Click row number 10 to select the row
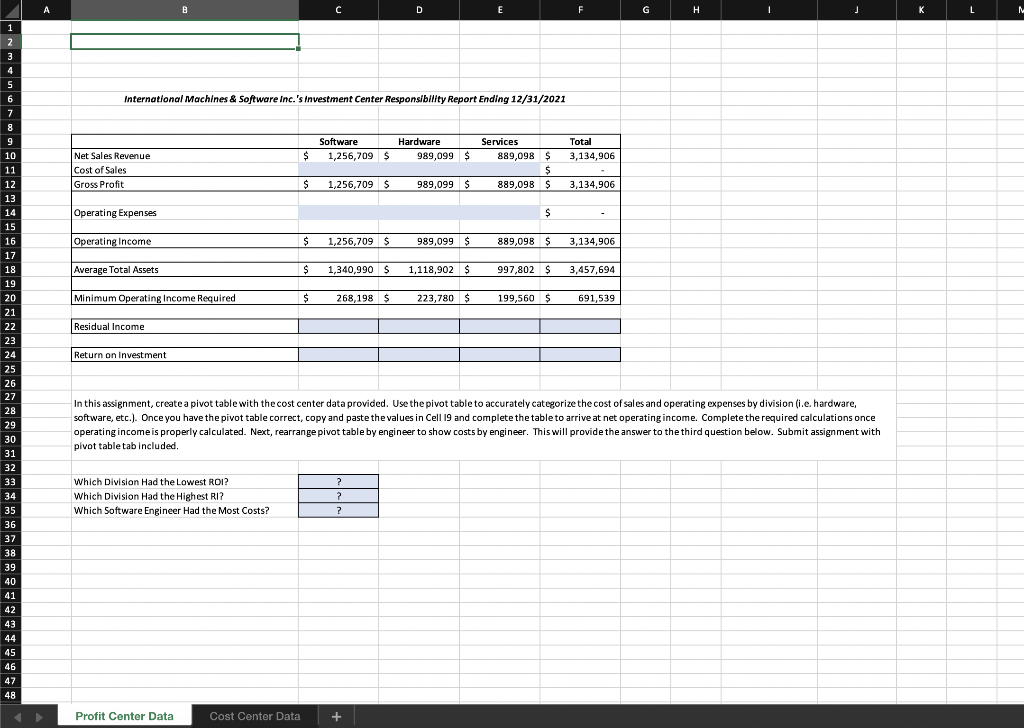This screenshot has width=1024, height=728. click(x=10, y=155)
